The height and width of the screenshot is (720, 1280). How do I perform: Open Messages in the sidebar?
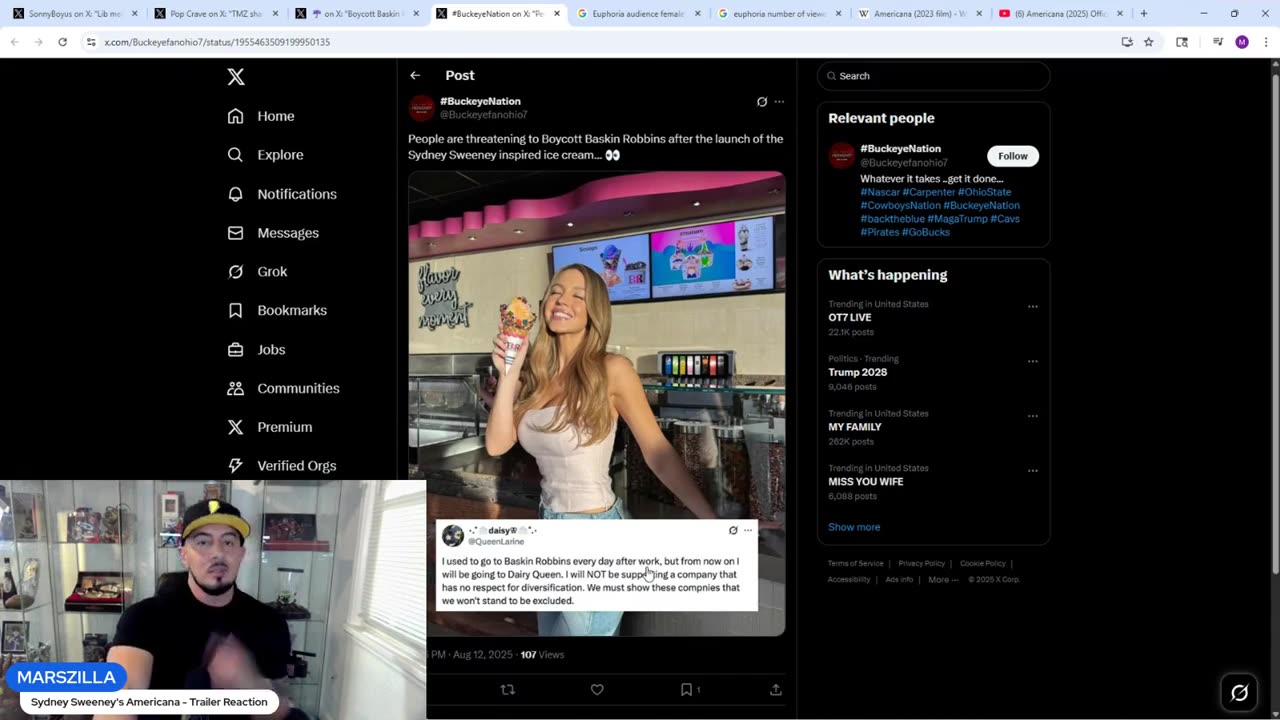click(x=273, y=233)
